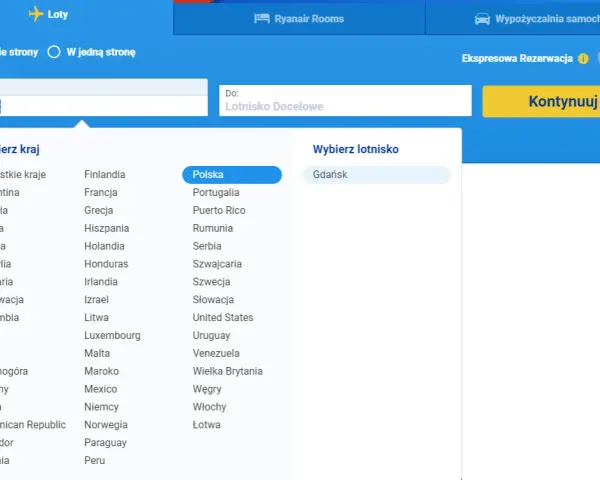Image resolution: width=600 pixels, height=480 pixels.
Task: Click the Ekspresowa Rezerwacja label
Action: [517, 59]
